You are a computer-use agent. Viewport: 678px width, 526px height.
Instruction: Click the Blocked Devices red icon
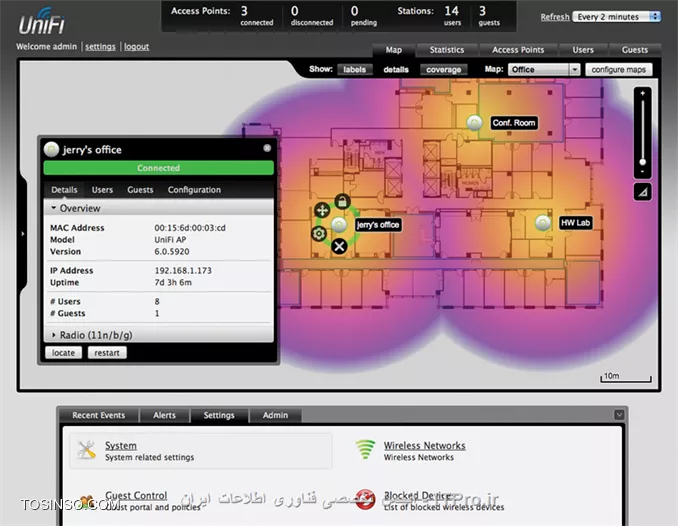point(365,500)
